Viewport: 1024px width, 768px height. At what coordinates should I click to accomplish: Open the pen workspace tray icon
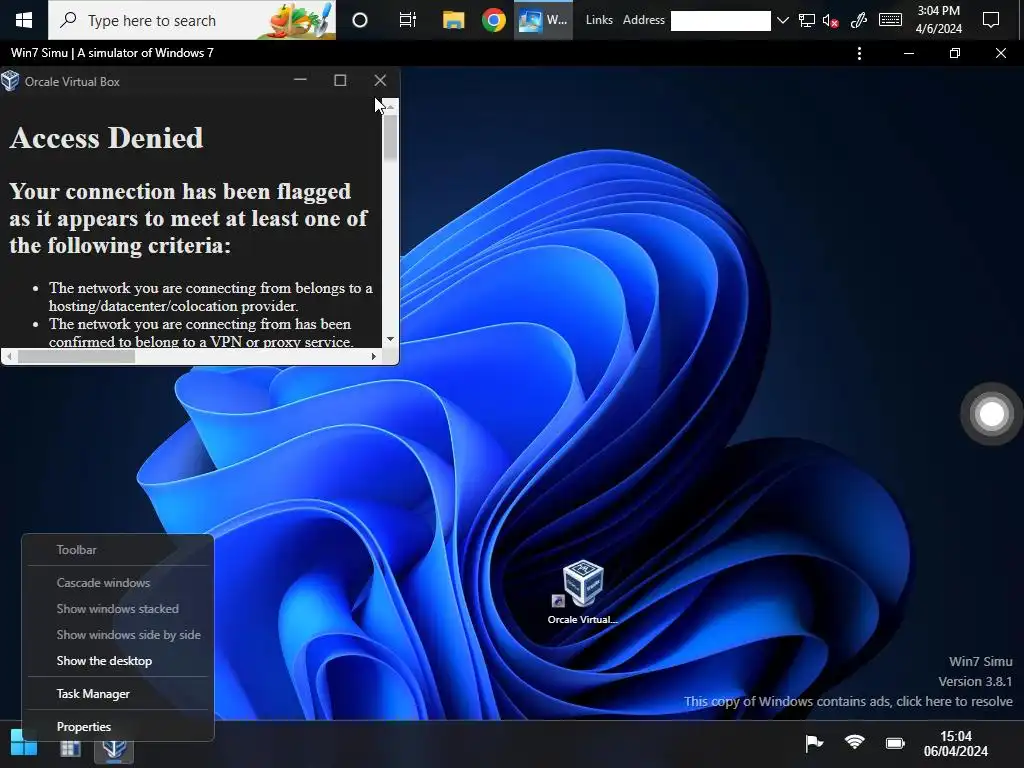859,20
